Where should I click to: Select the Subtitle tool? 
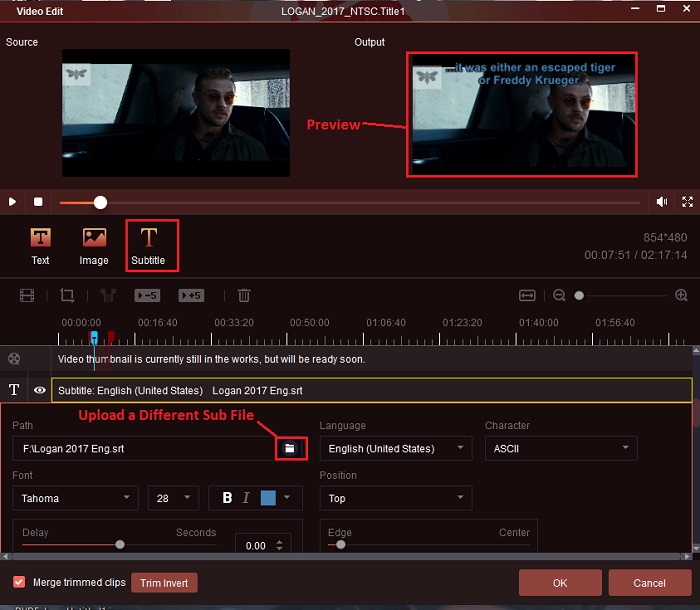click(x=148, y=246)
